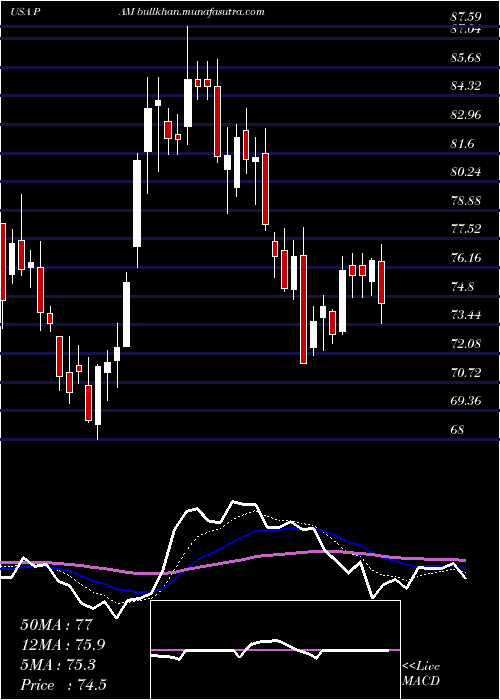Click the Live MACD label
Viewport: 500px width, 700px height.
pyautogui.click(x=421, y=674)
